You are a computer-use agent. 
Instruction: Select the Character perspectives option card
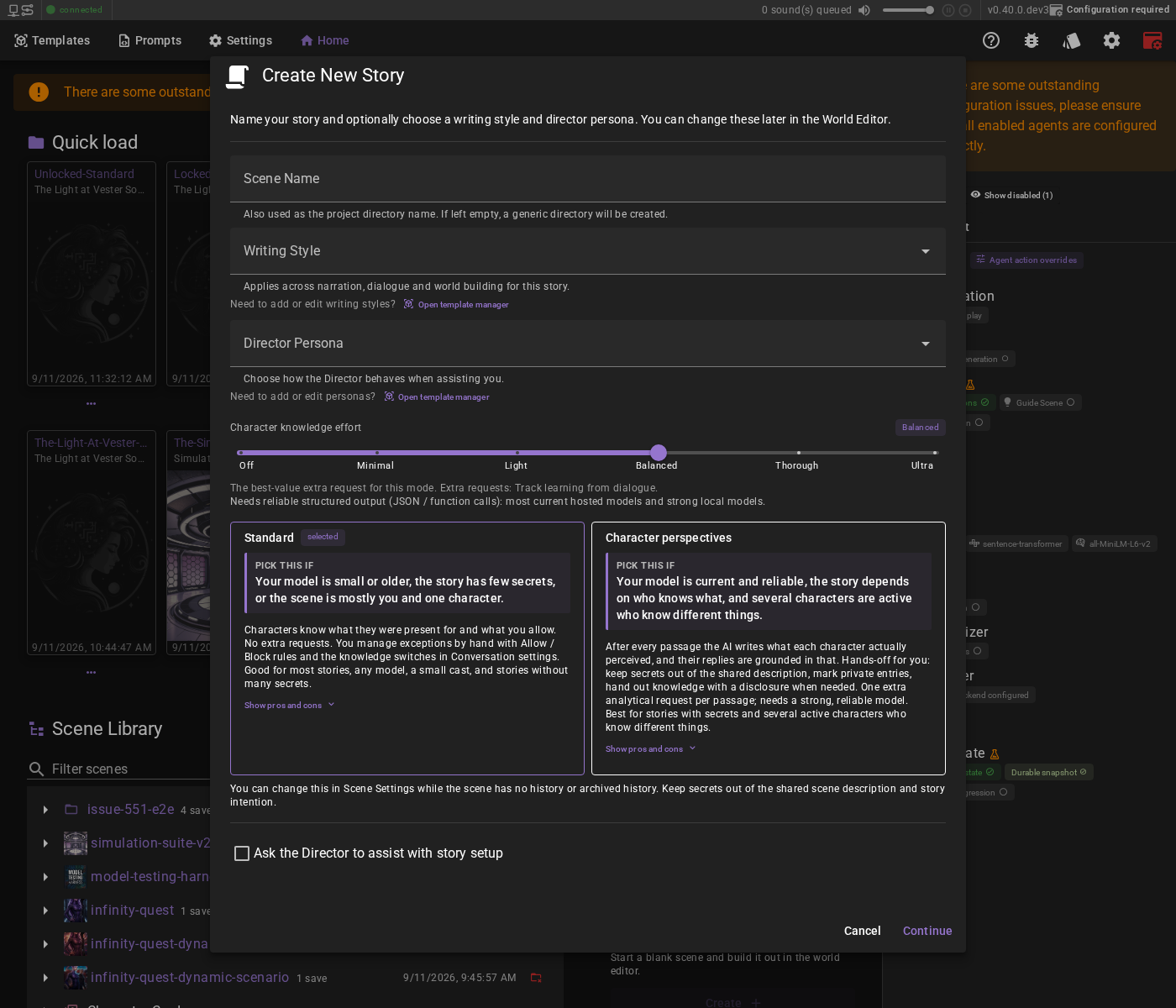click(x=769, y=648)
